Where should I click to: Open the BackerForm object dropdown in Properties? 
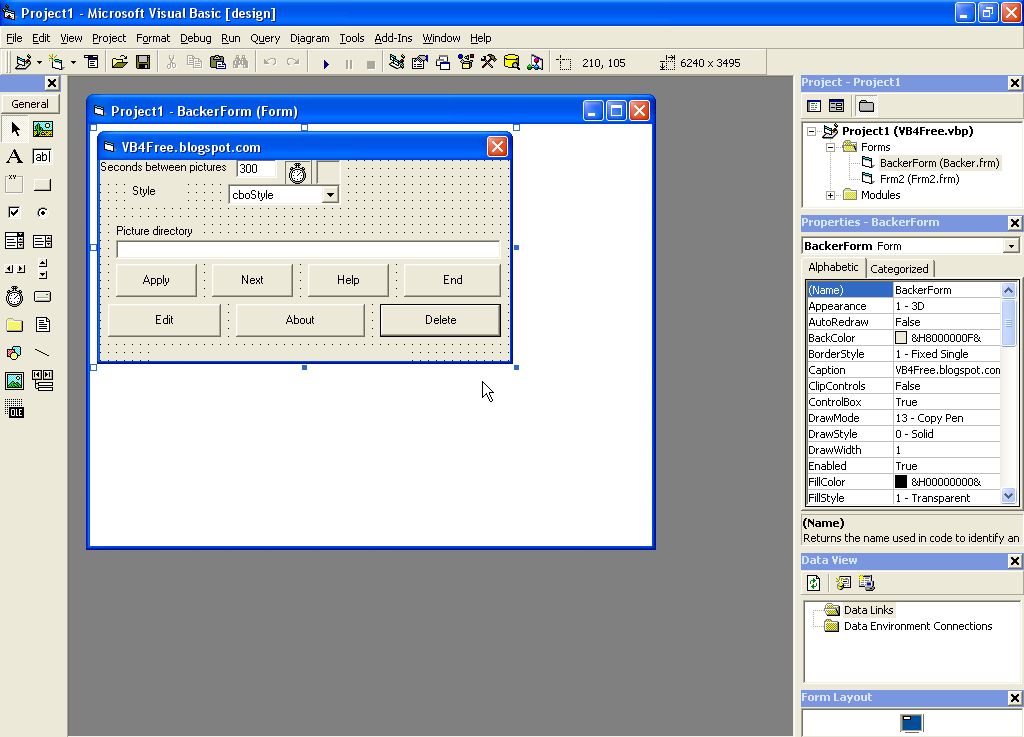point(1011,246)
